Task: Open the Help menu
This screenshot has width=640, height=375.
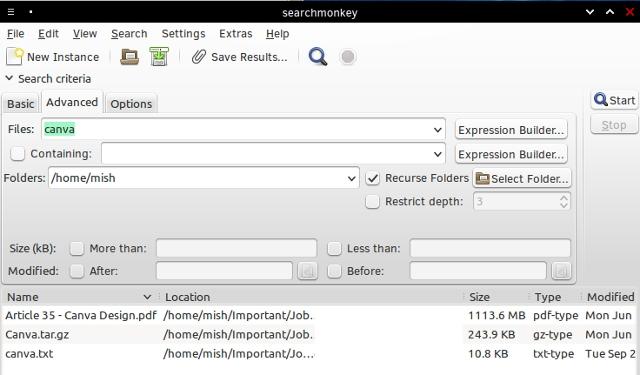Action: pyautogui.click(x=278, y=33)
